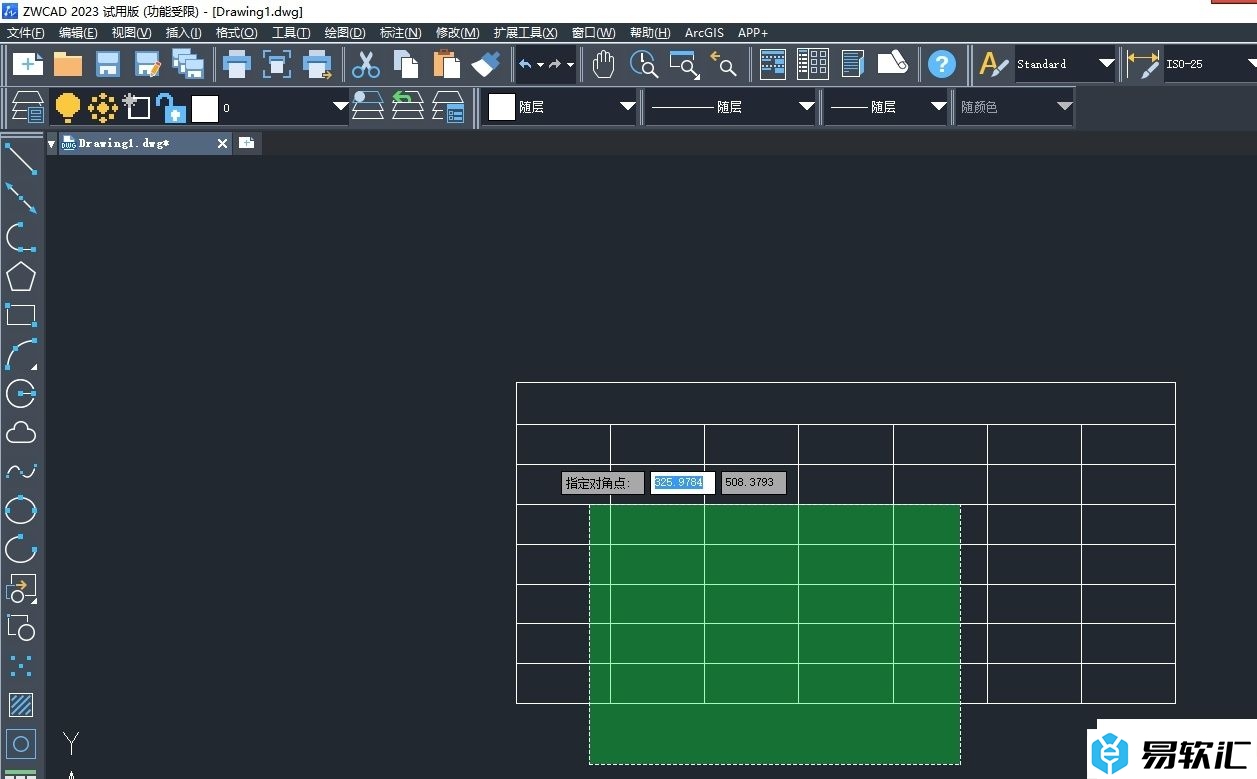Image resolution: width=1257 pixels, height=779 pixels.
Task: Close the Drawing1.dwg tab
Action: pyautogui.click(x=223, y=144)
